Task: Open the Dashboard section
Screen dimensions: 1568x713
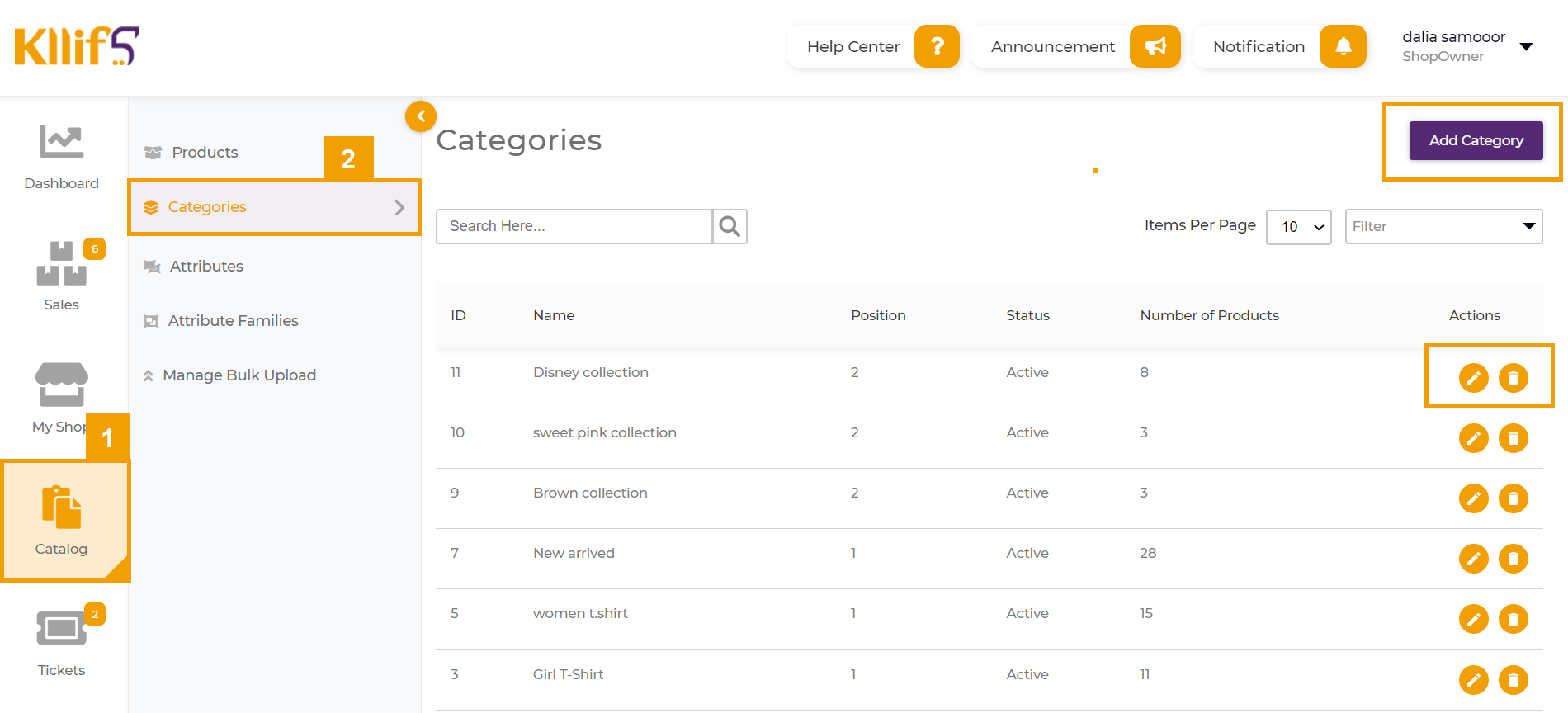Action: click(62, 157)
